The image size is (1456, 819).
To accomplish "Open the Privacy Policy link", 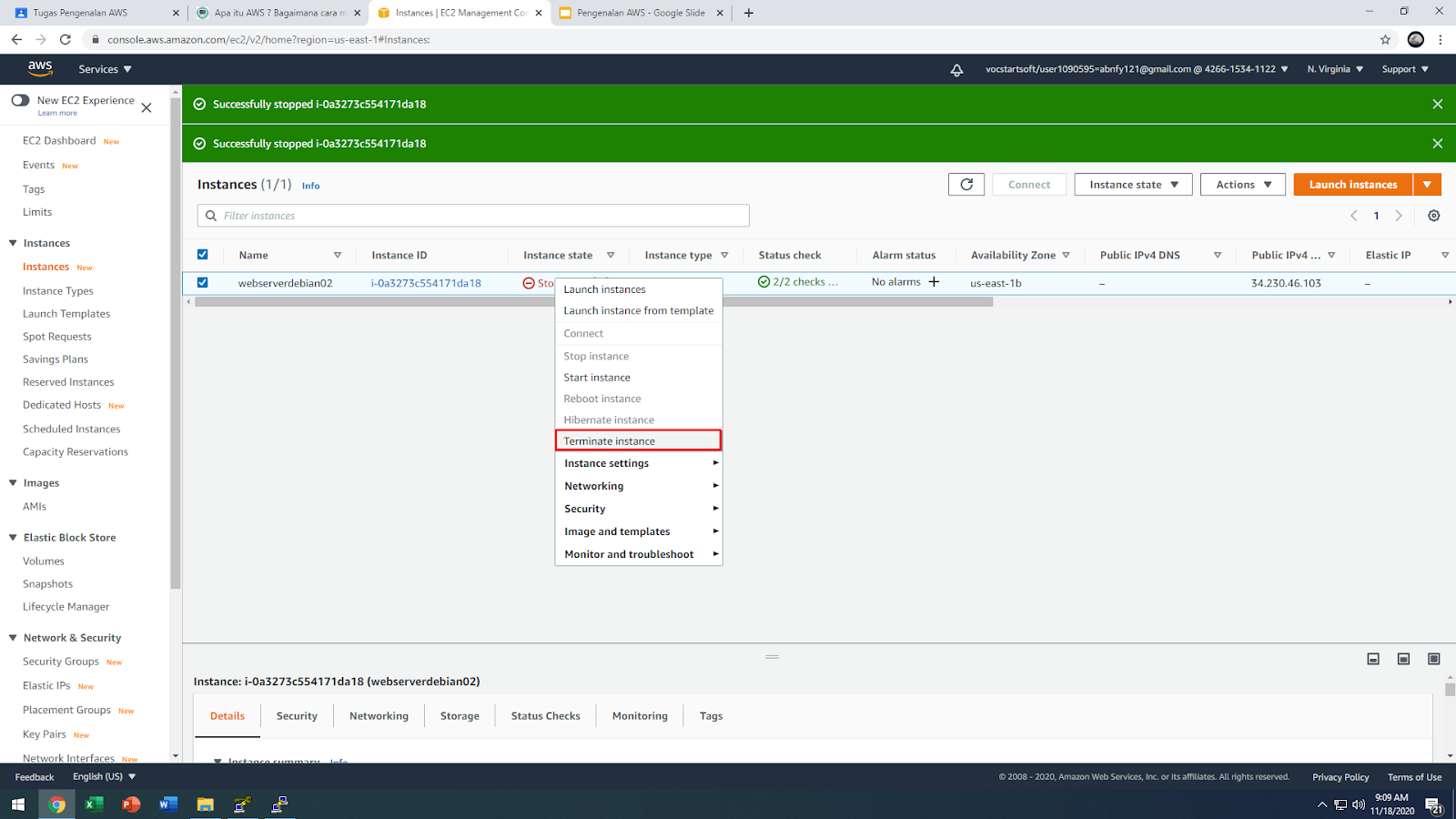I will click(x=1340, y=777).
